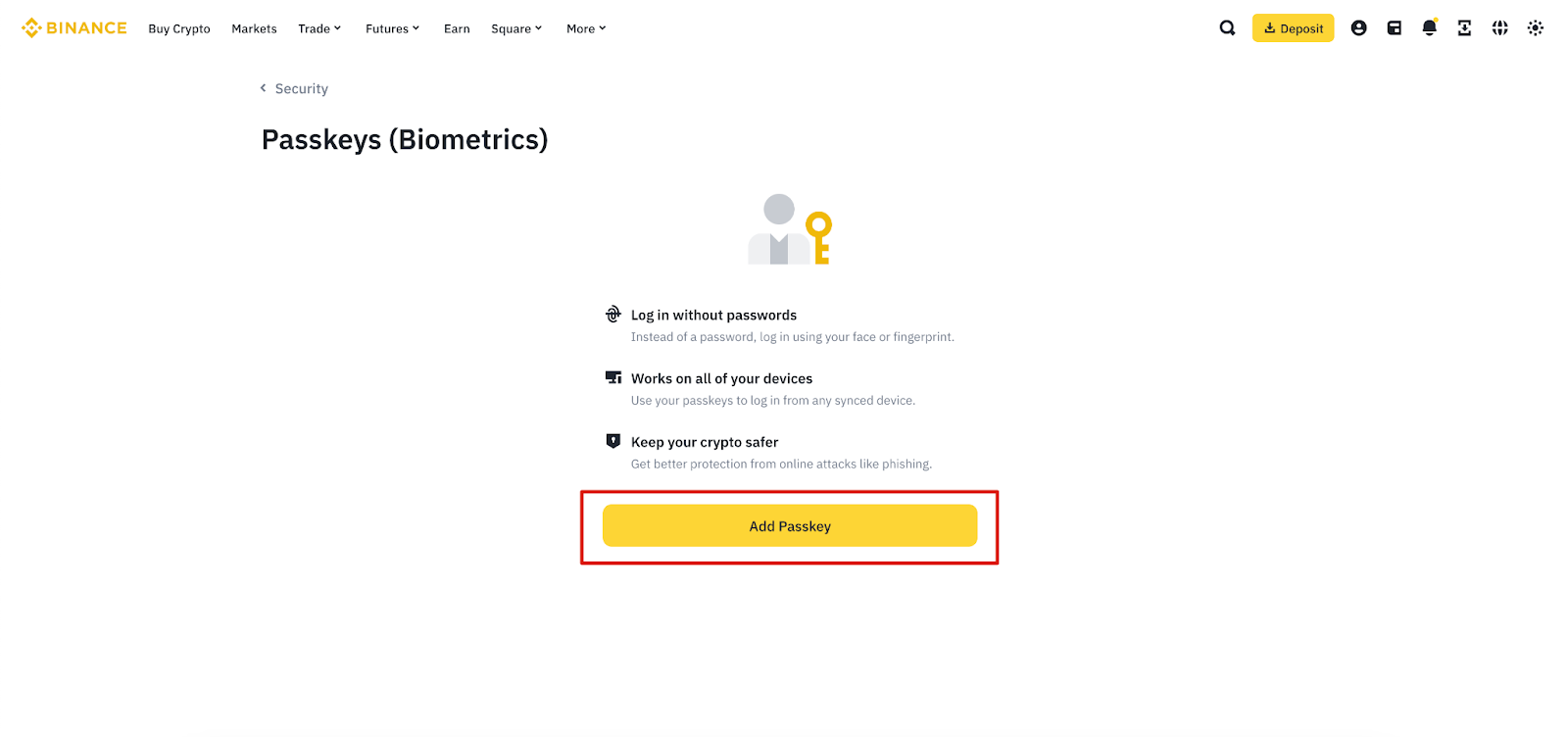1568x737 pixels.
Task: Click the download app icon
Action: [1465, 28]
